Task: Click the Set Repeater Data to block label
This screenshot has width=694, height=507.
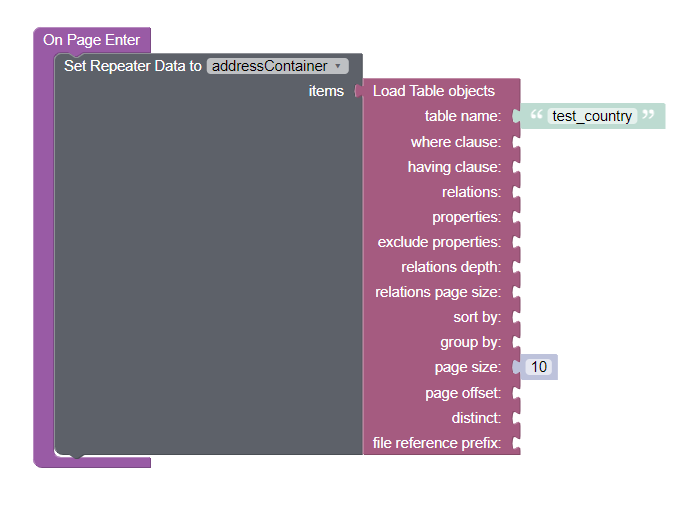Action: [x=133, y=66]
